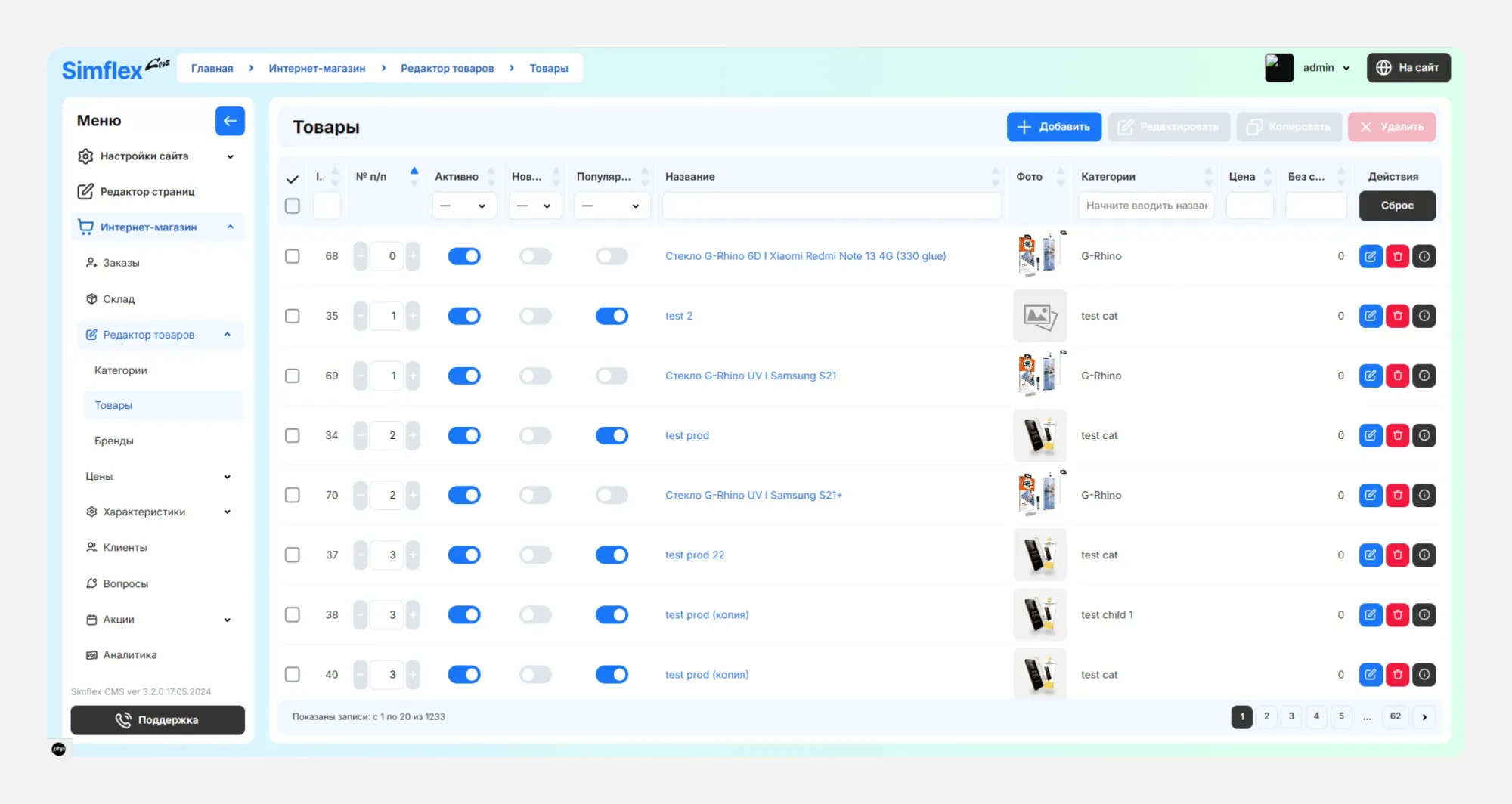Image resolution: width=1512 pixels, height=804 pixels.
Task: Show info for 'test prod 22'
Action: [x=1424, y=555]
